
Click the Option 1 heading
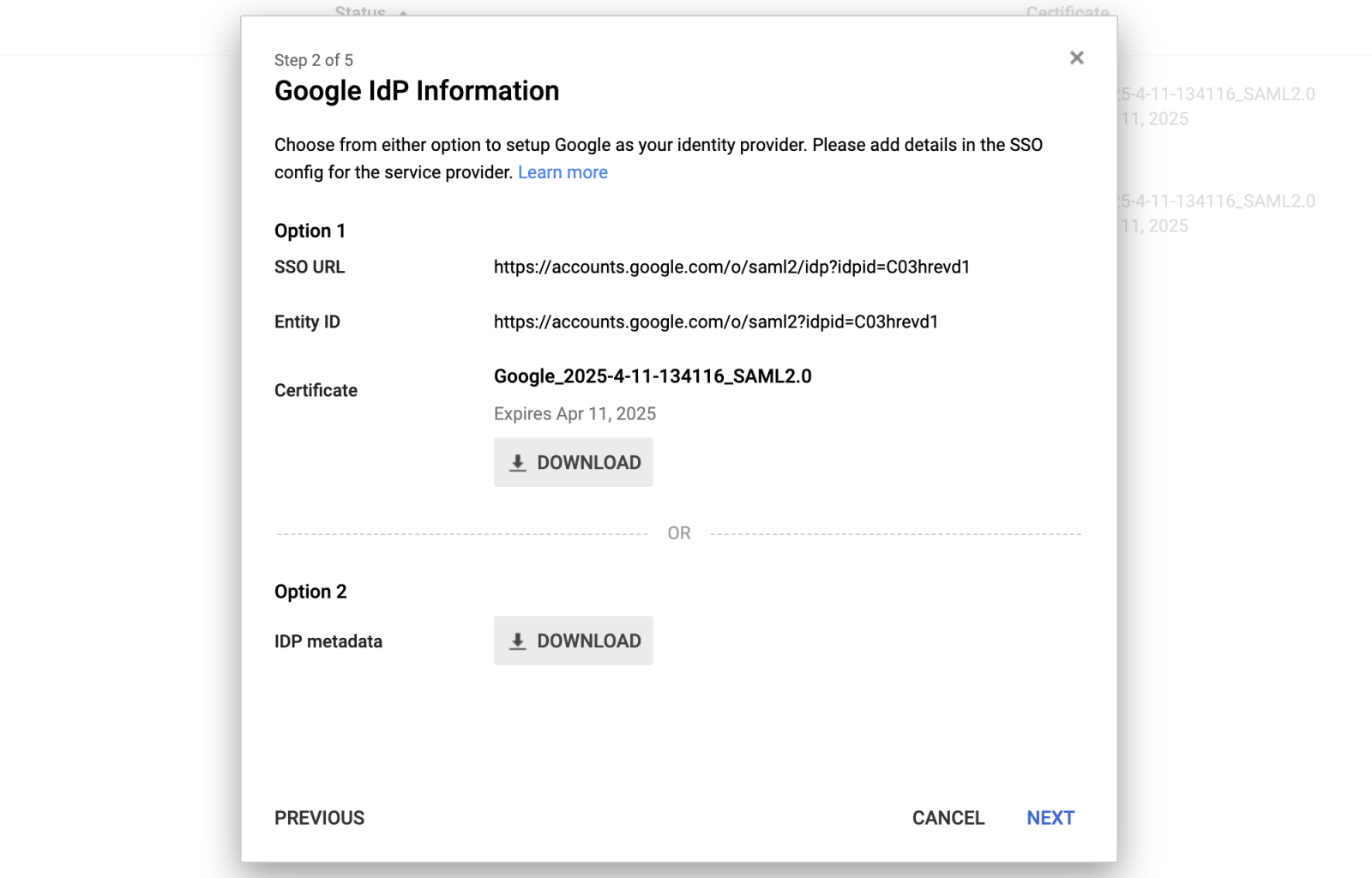310,231
